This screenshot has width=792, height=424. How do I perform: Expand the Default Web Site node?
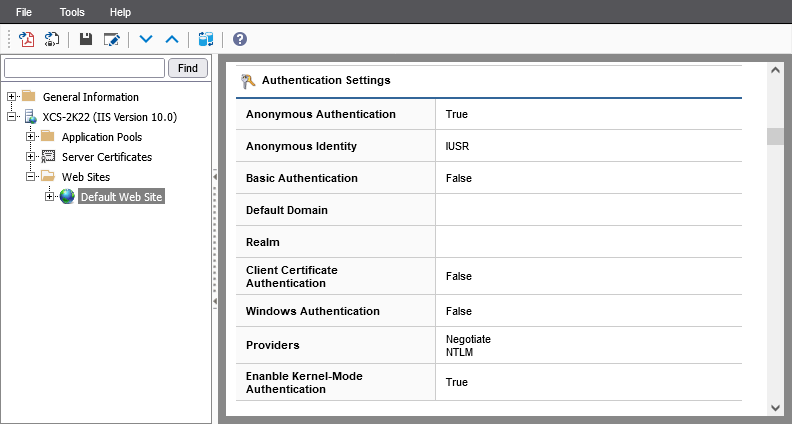point(50,197)
